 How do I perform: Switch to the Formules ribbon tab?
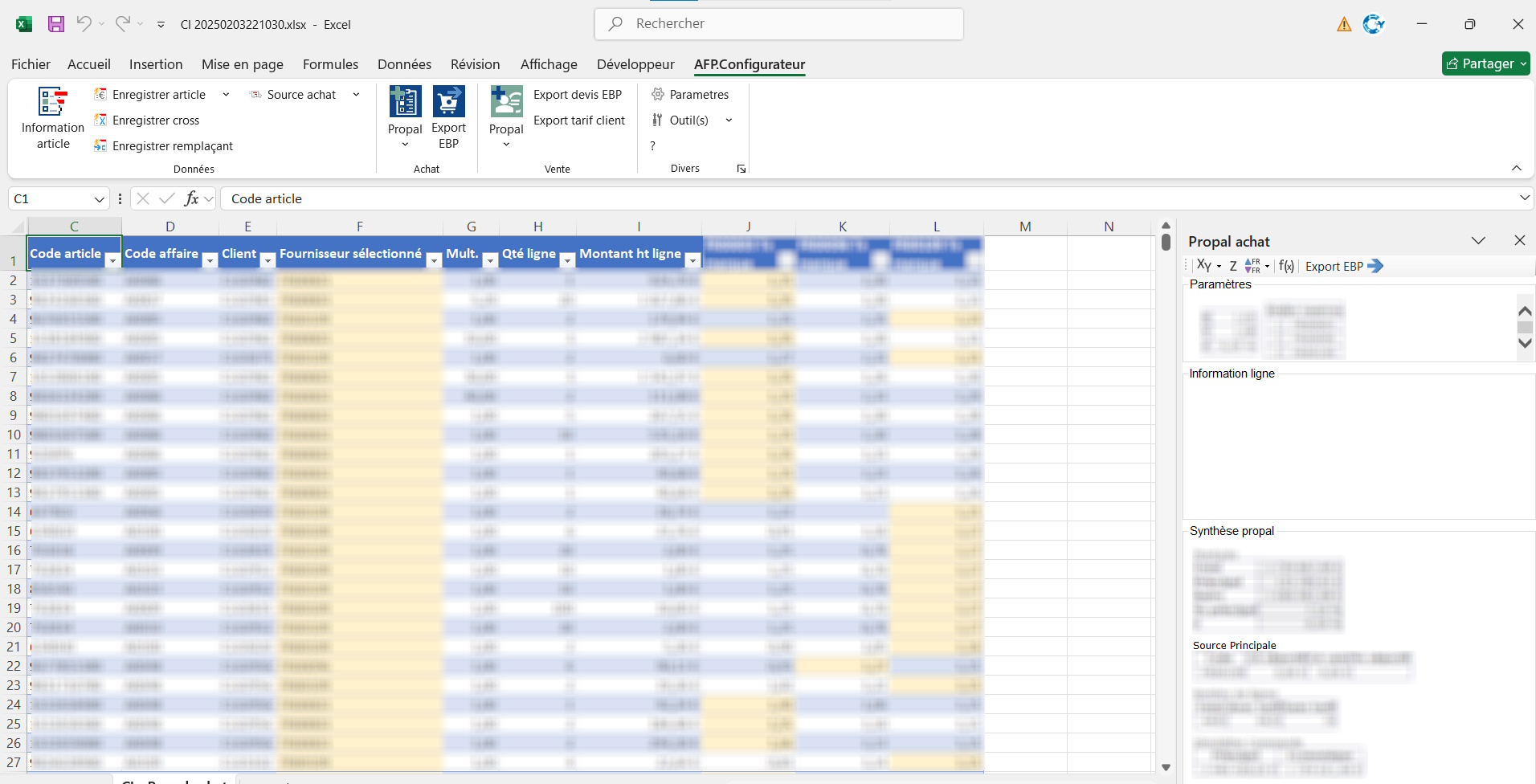coord(330,64)
